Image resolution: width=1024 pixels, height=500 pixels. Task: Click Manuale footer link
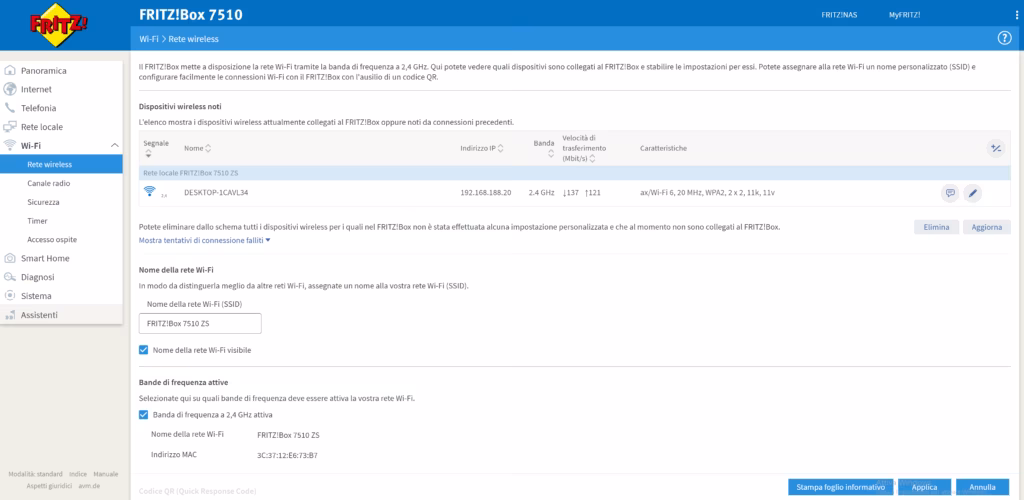(x=105, y=474)
